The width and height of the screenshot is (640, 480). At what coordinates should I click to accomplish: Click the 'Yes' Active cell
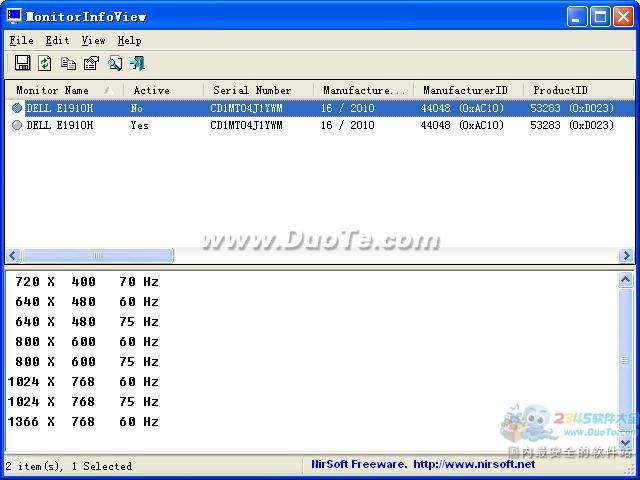(x=140, y=125)
